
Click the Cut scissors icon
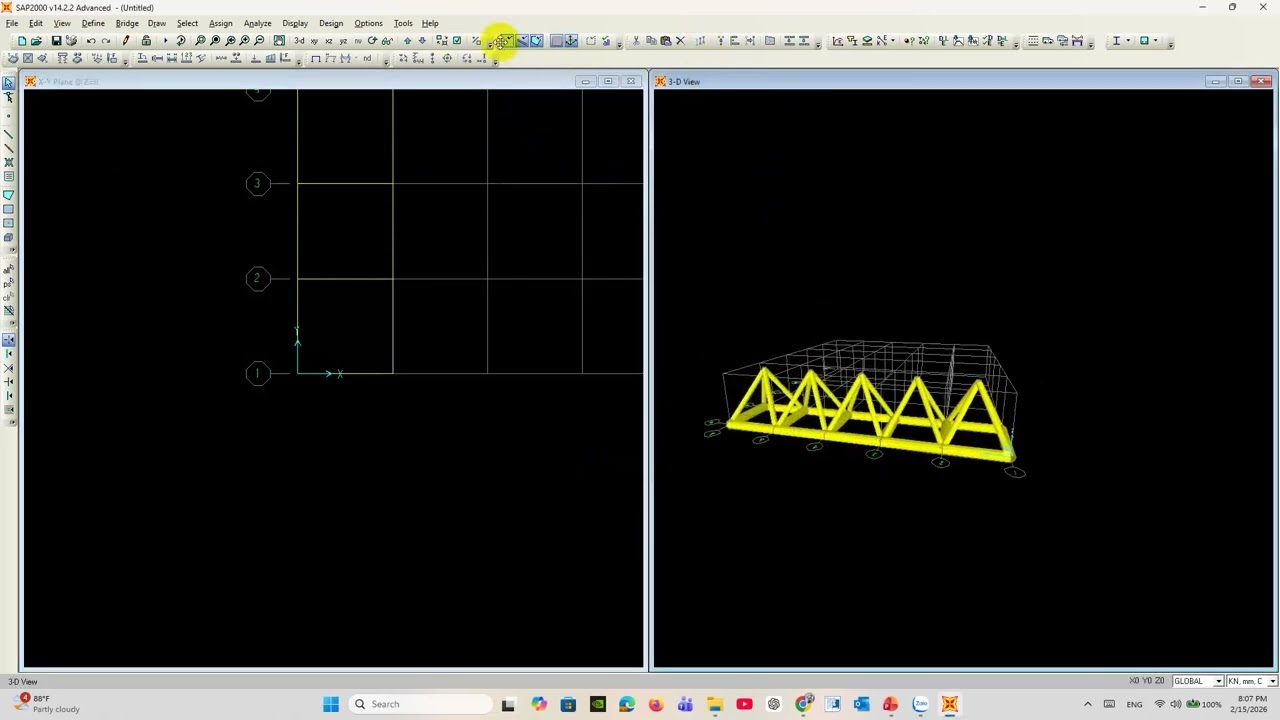coord(636,41)
